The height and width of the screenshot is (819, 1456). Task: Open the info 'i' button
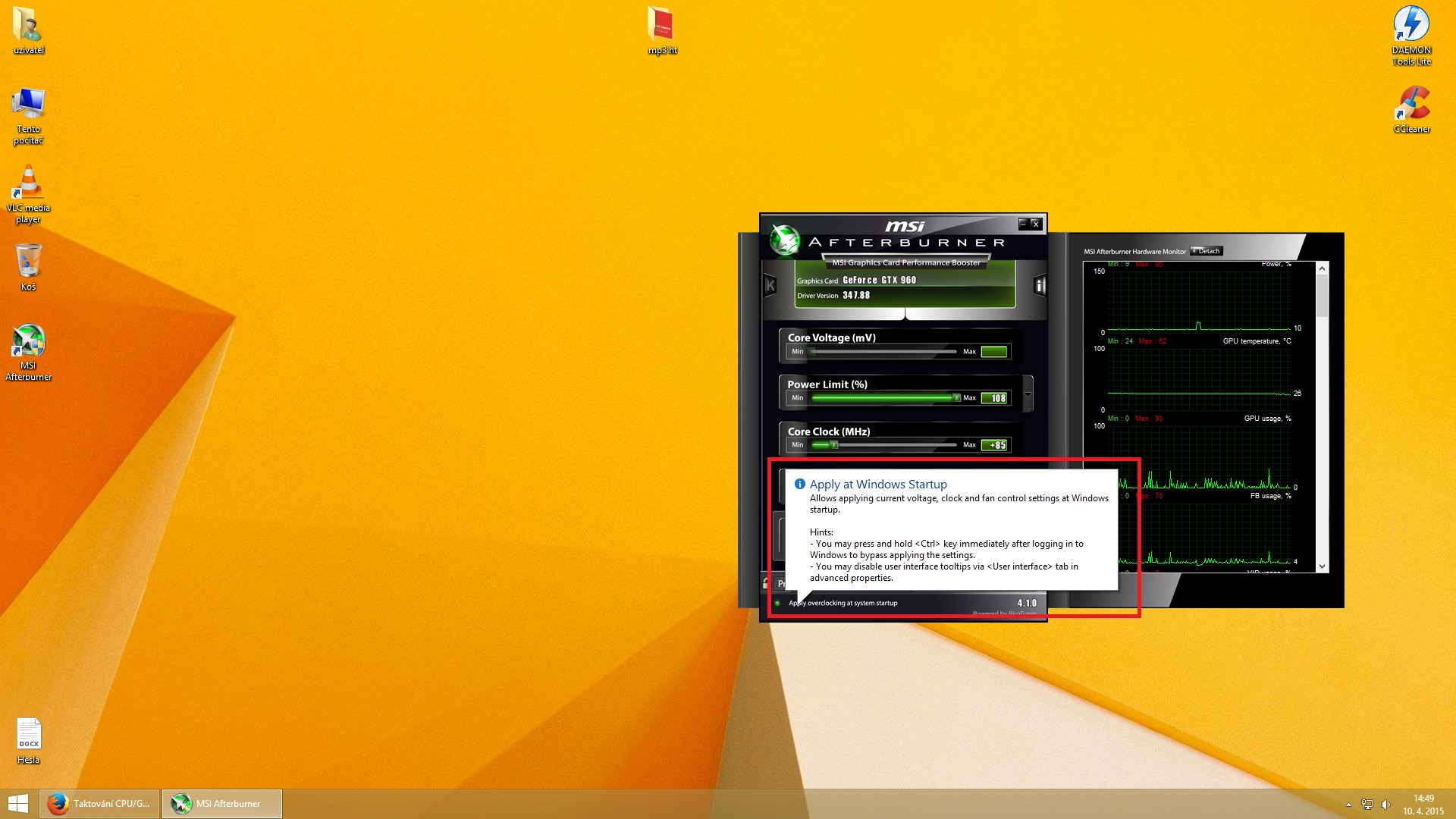[1040, 285]
